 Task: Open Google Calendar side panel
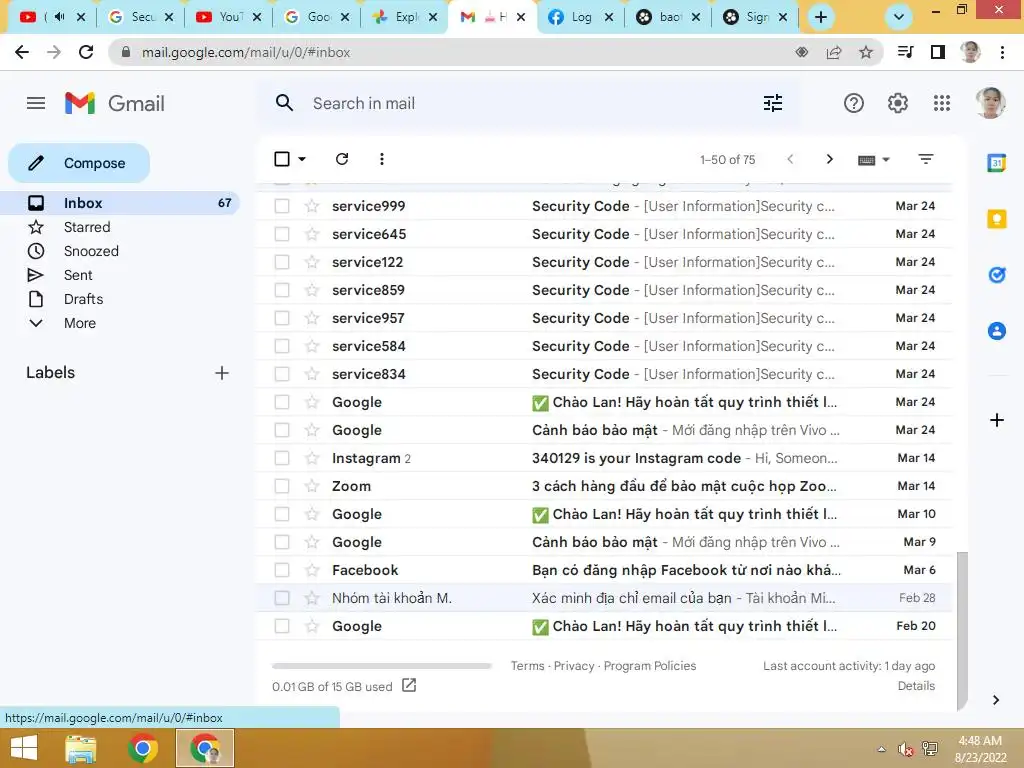pyautogui.click(x=997, y=163)
